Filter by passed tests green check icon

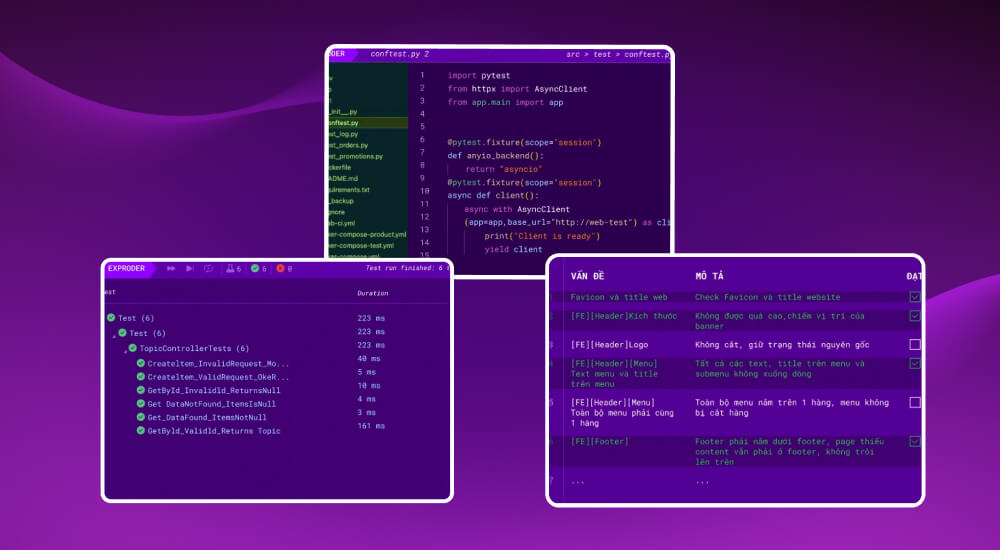[x=254, y=269]
